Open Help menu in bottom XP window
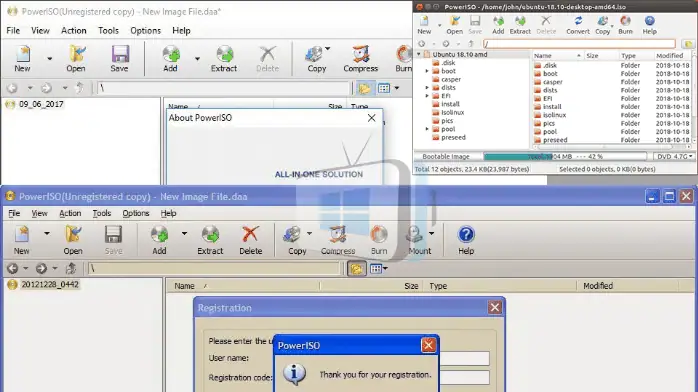 click(168, 213)
